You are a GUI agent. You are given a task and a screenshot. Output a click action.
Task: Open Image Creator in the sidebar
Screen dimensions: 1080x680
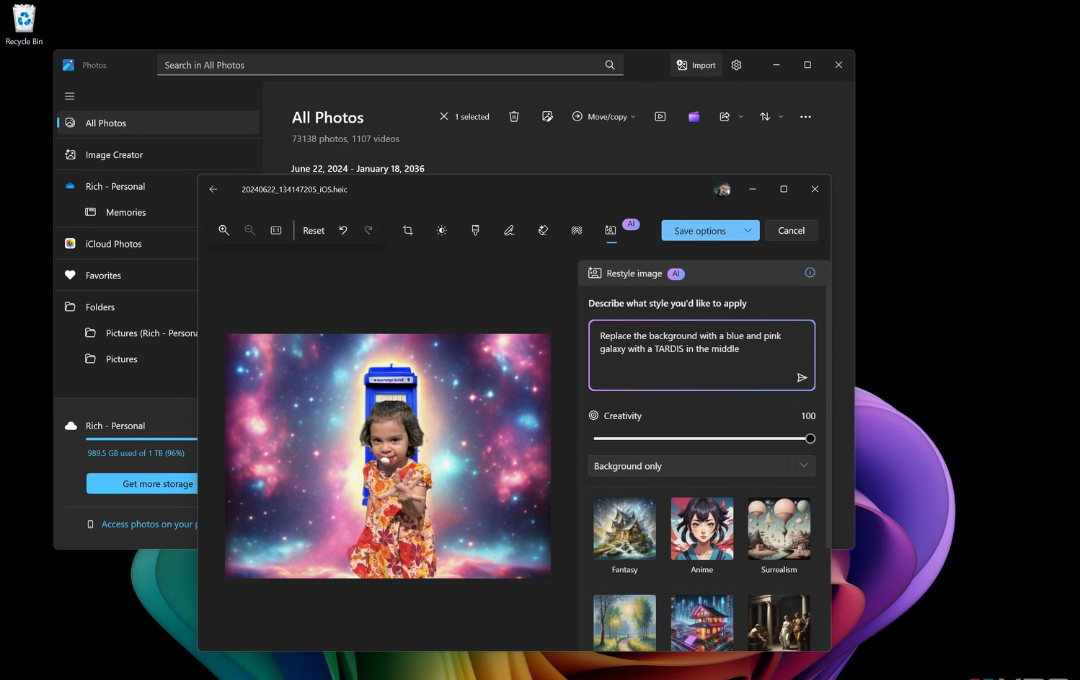click(x=114, y=155)
